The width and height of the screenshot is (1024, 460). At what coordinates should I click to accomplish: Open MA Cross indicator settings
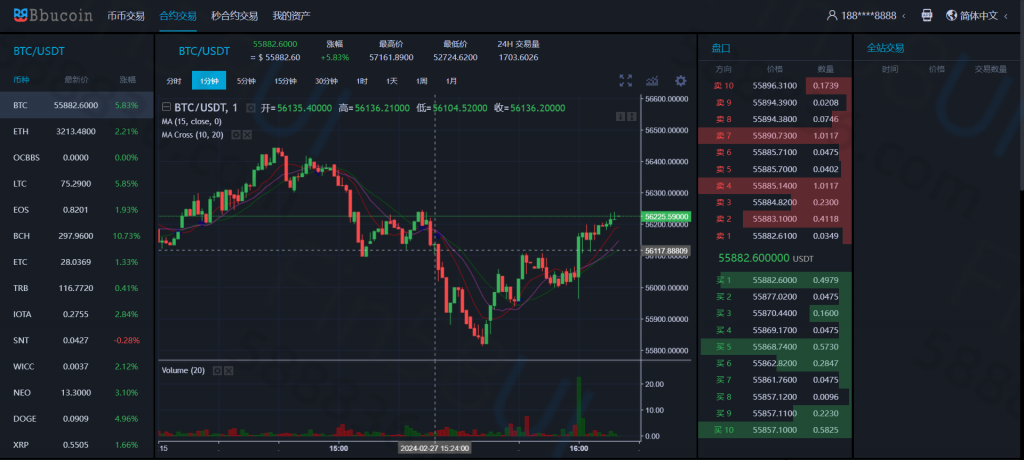click(x=236, y=134)
